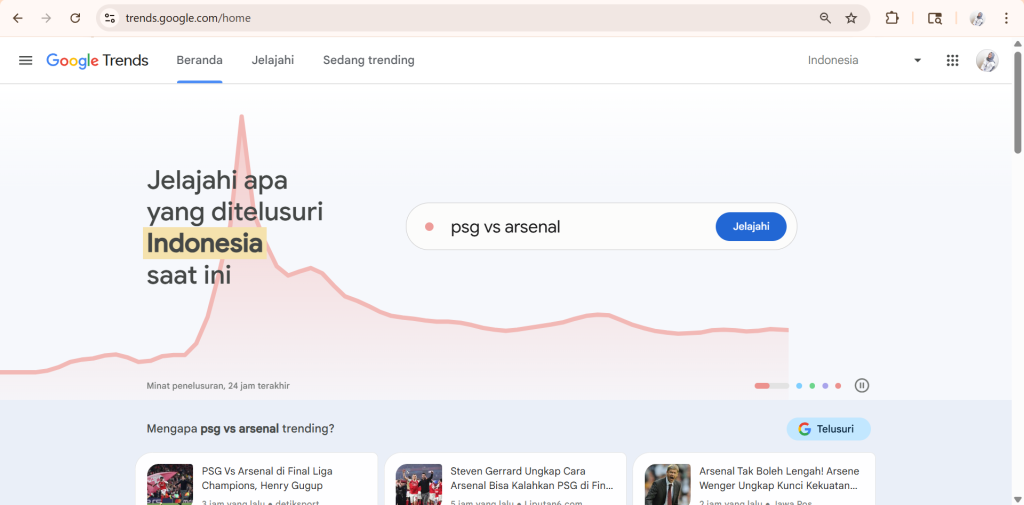
Task: Click the active carousel progress indicator
Action: (772, 385)
